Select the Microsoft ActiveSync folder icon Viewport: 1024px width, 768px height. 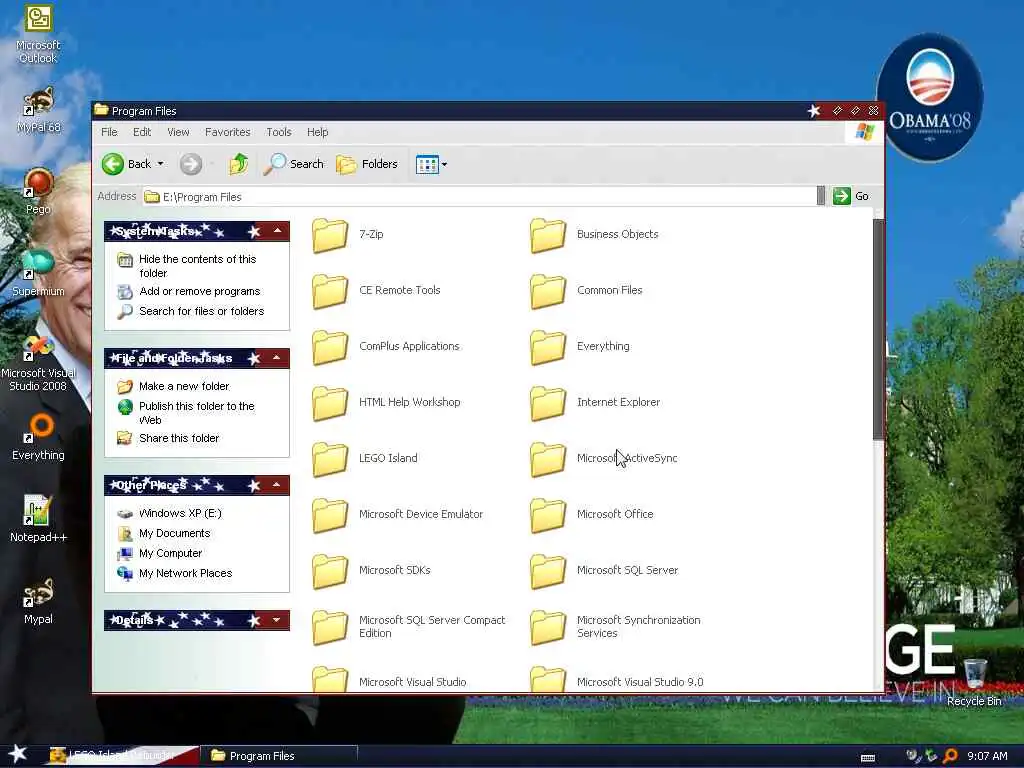click(x=548, y=459)
